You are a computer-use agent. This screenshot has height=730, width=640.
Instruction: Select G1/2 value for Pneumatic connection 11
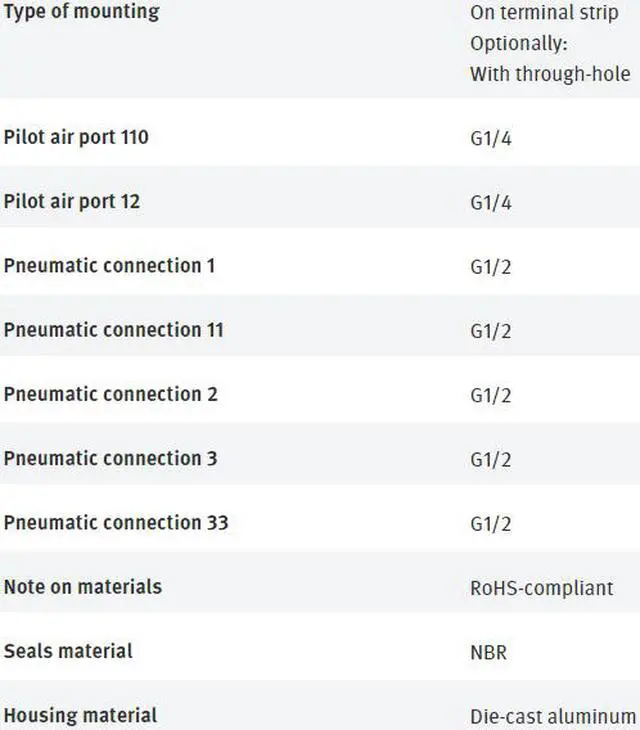(491, 331)
